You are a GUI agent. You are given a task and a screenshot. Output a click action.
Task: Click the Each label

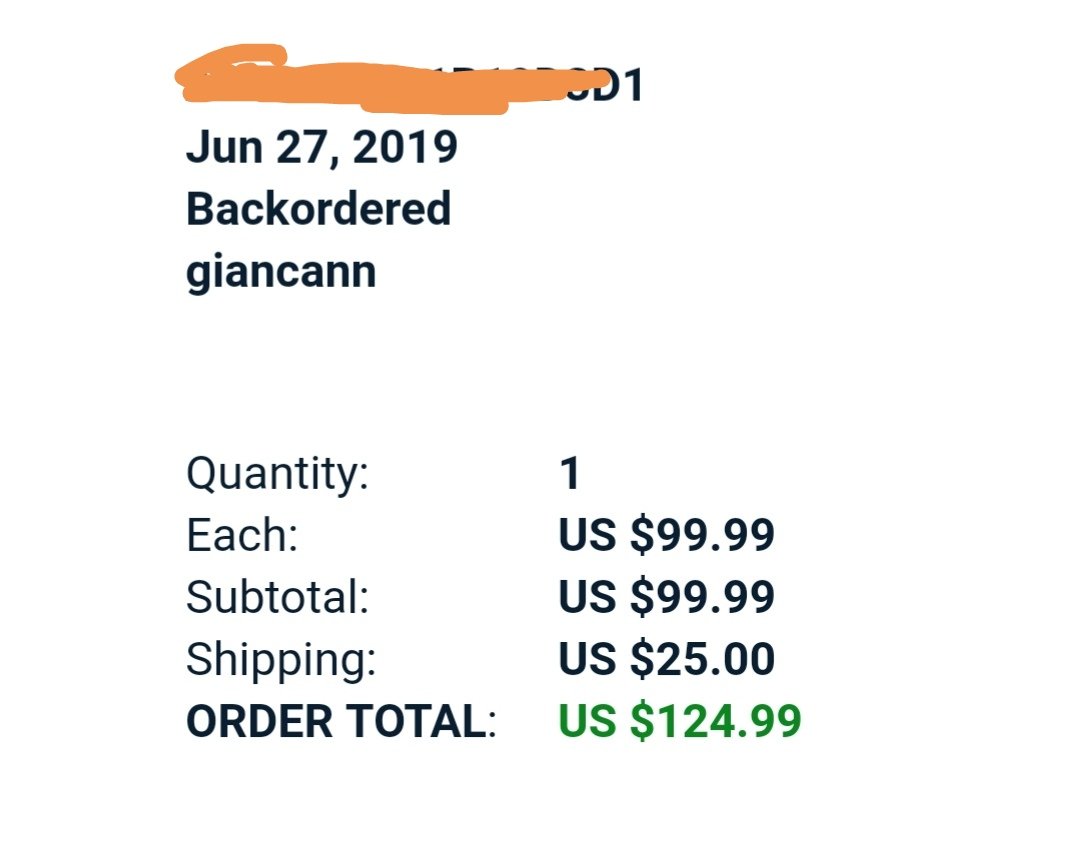(242, 536)
